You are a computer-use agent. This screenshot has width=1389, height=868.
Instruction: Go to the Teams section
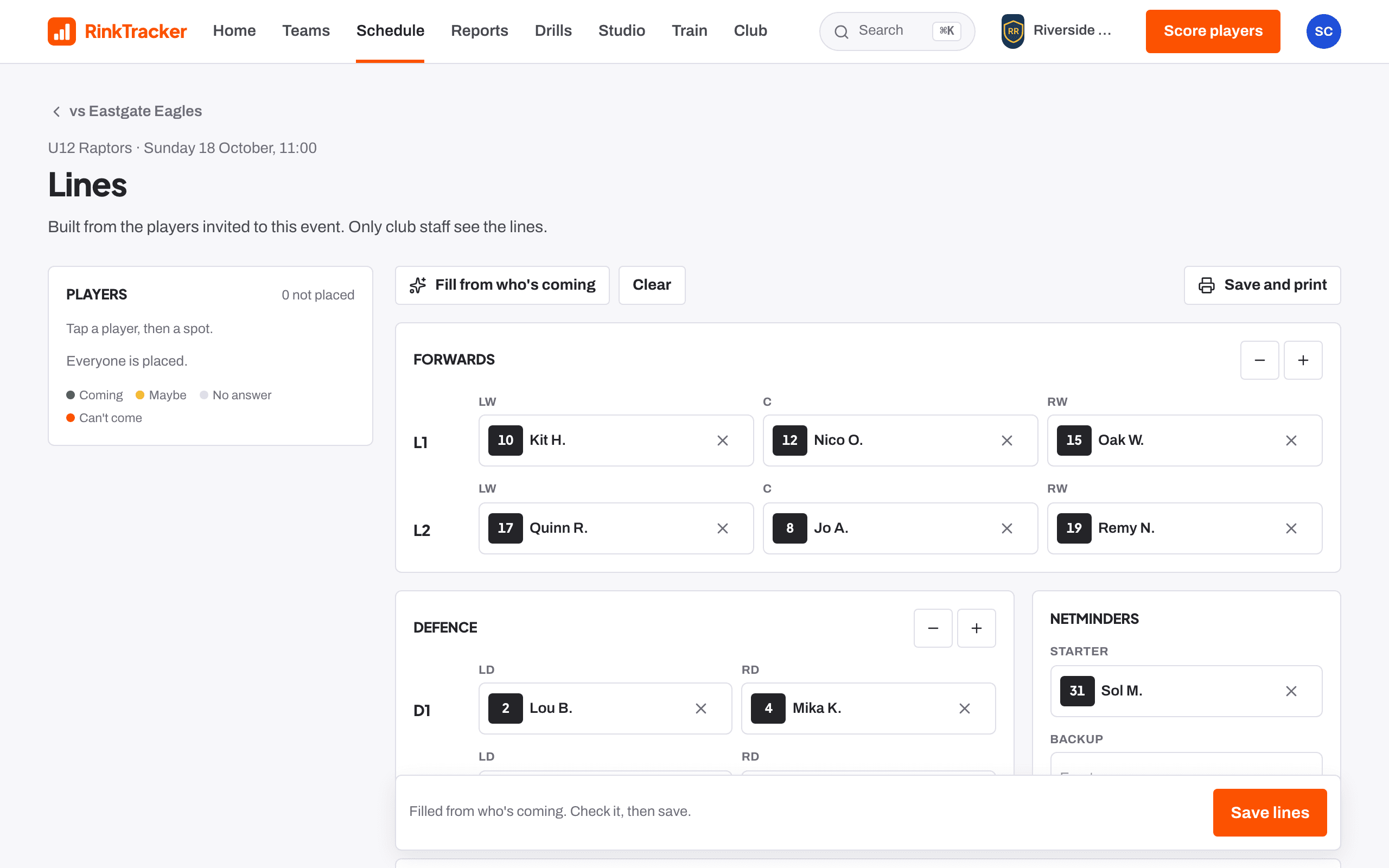306,30
